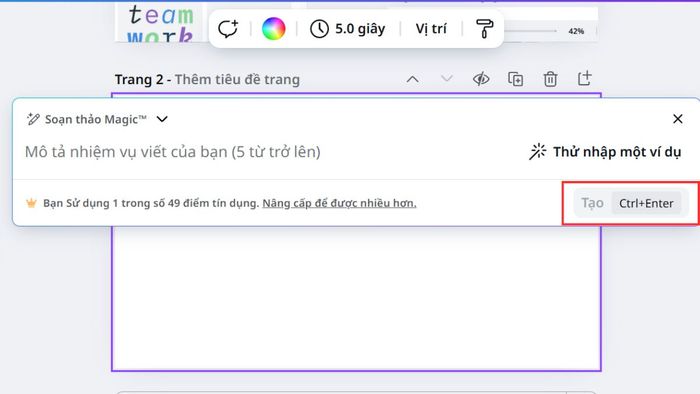The width and height of the screenshot is (700, 394).
Task: Open the rainbow background color picker
Action: 273,29
